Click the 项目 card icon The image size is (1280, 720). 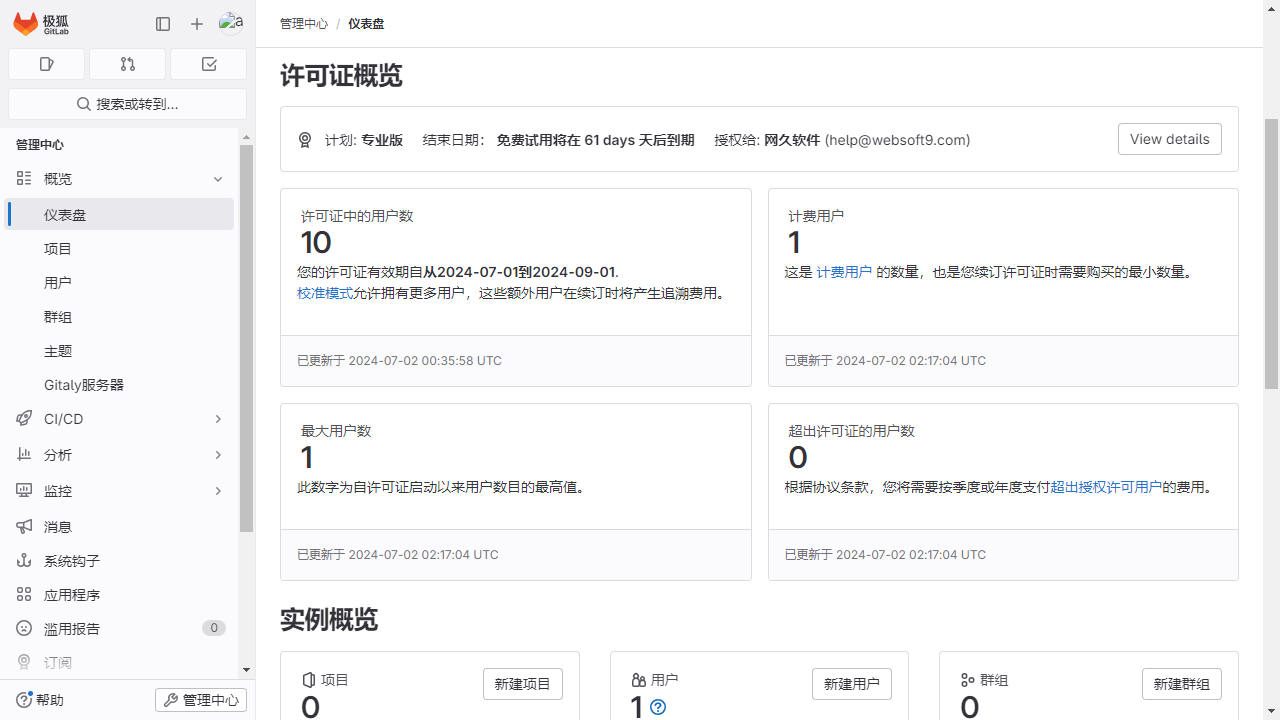point(309,680)
